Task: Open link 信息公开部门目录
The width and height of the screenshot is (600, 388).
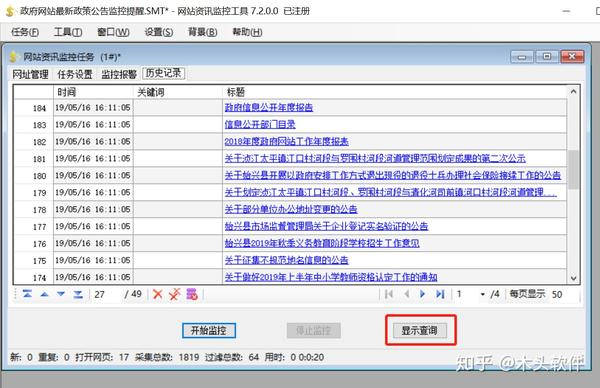Action: point(260,124)
